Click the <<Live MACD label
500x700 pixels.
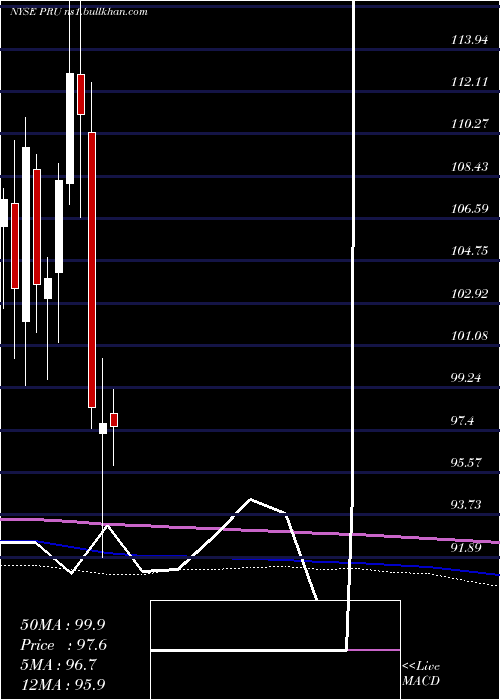click(x=421, y=674)
